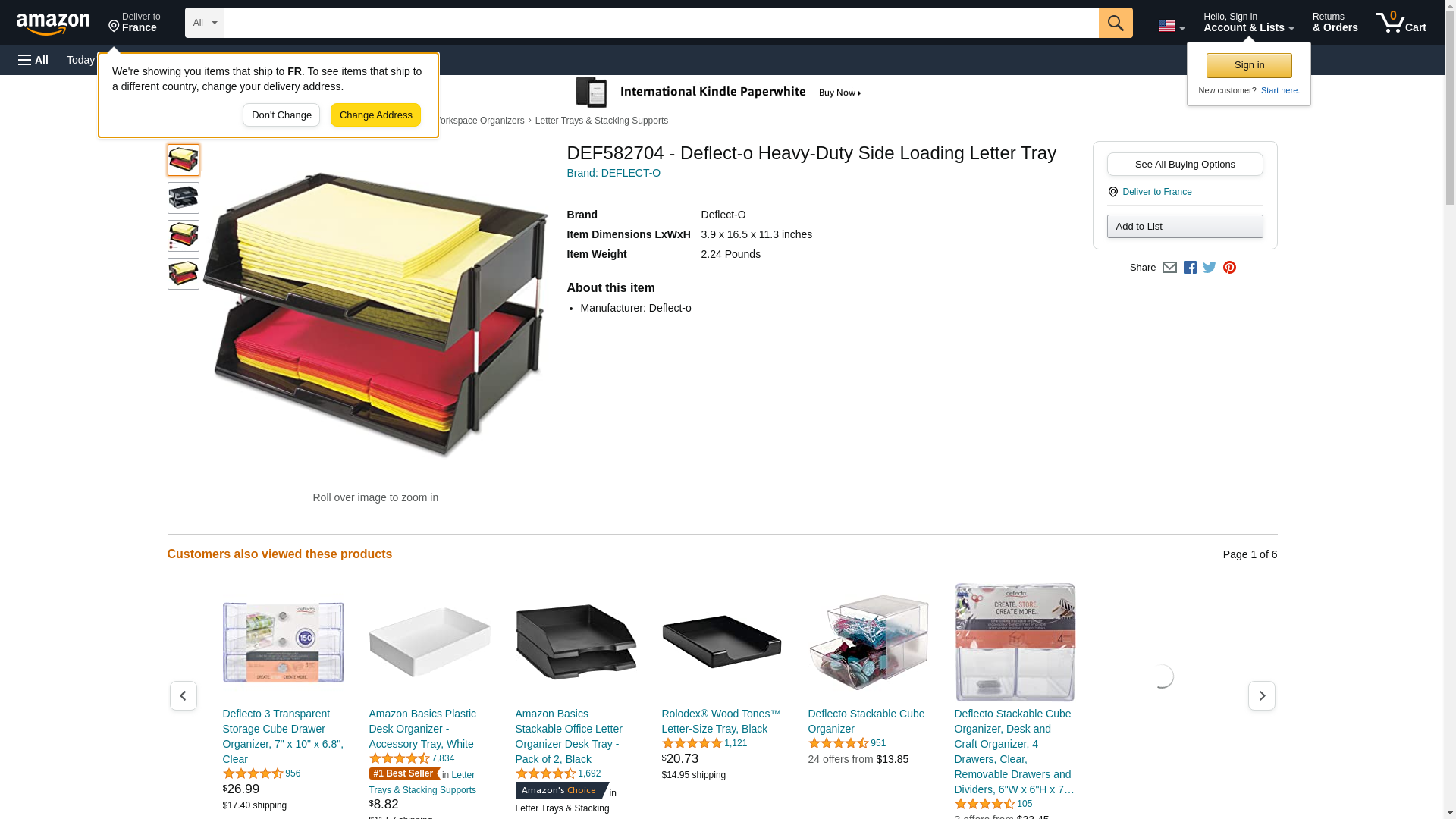Share product on Twitter
The height and width of the screenshot is (819, 1456).
(x=1210, y=267)
